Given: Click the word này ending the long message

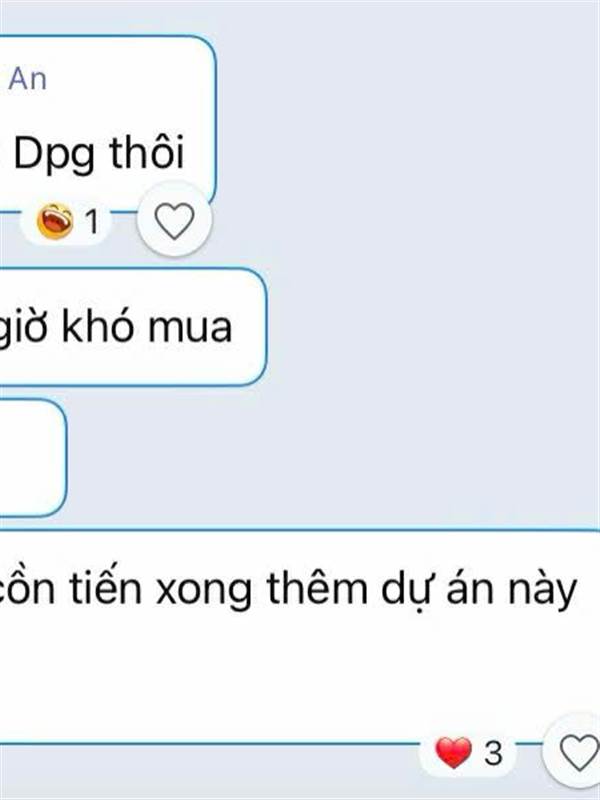Looking at the screenshot, I should (543, 592).
